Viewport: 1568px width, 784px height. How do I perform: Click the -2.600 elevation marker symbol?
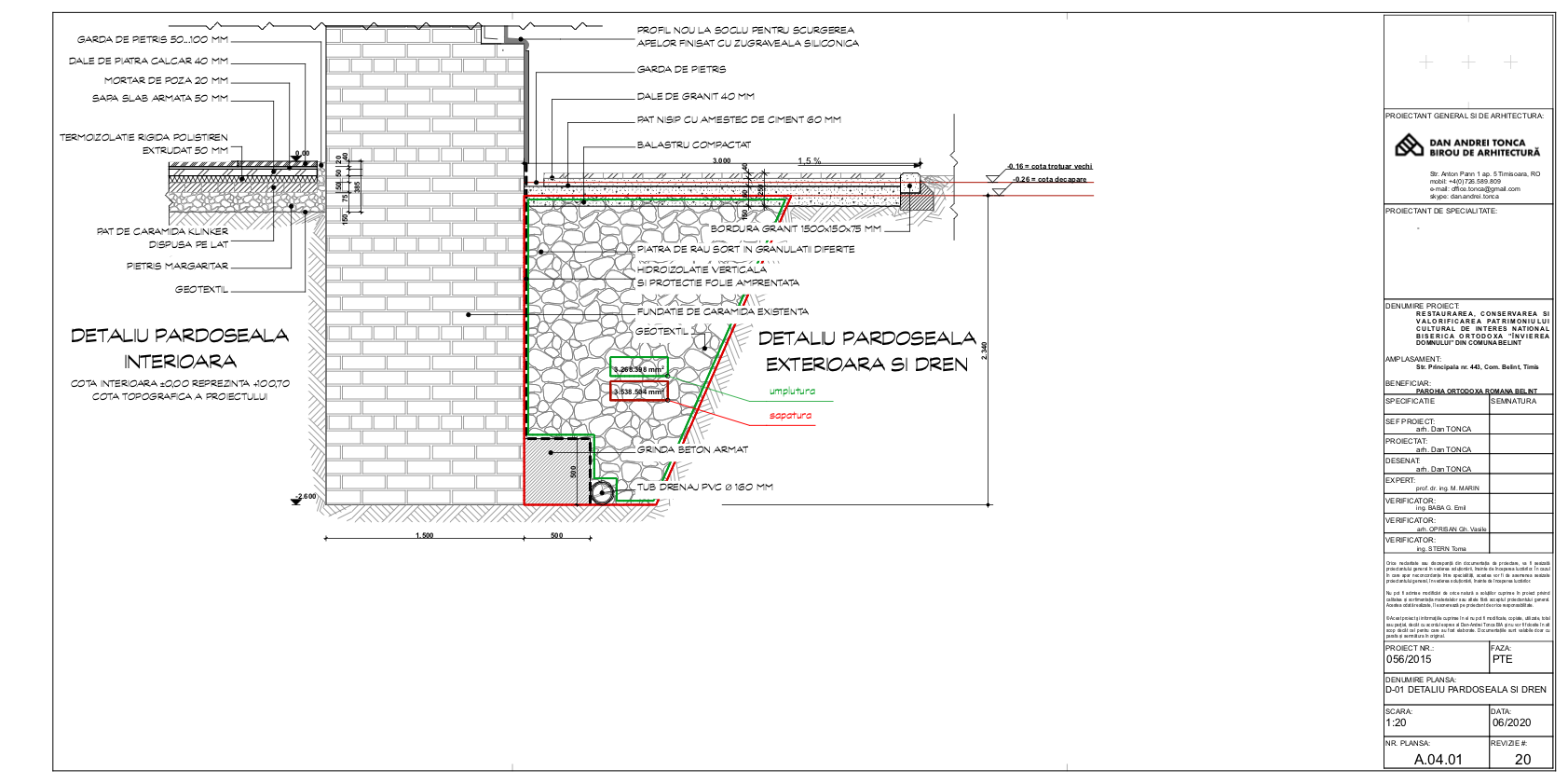tap(297, 501)
